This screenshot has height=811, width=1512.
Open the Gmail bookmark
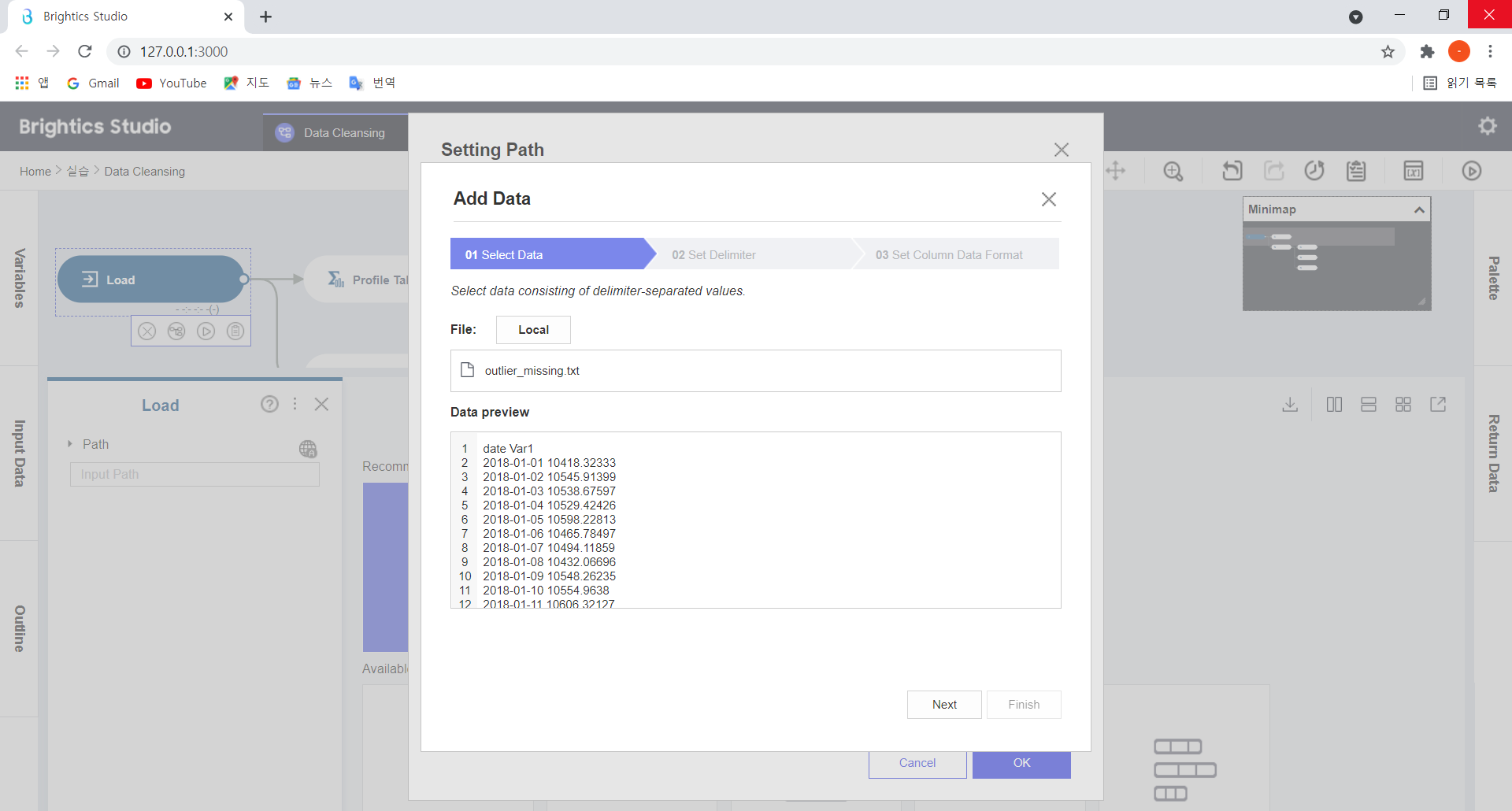point(94,83)
